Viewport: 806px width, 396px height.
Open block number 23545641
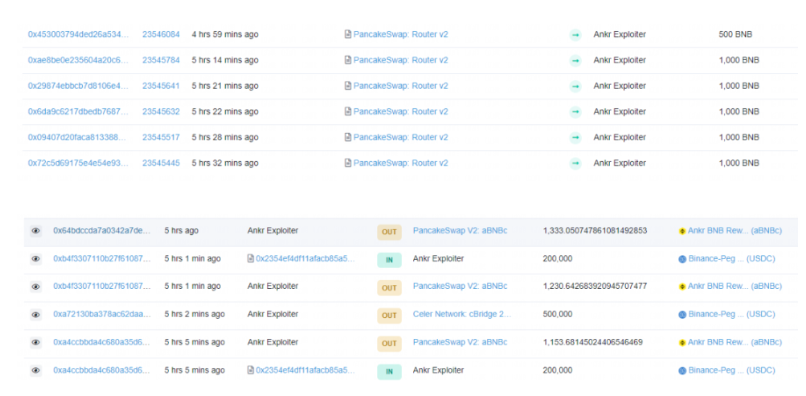point(161,86)
